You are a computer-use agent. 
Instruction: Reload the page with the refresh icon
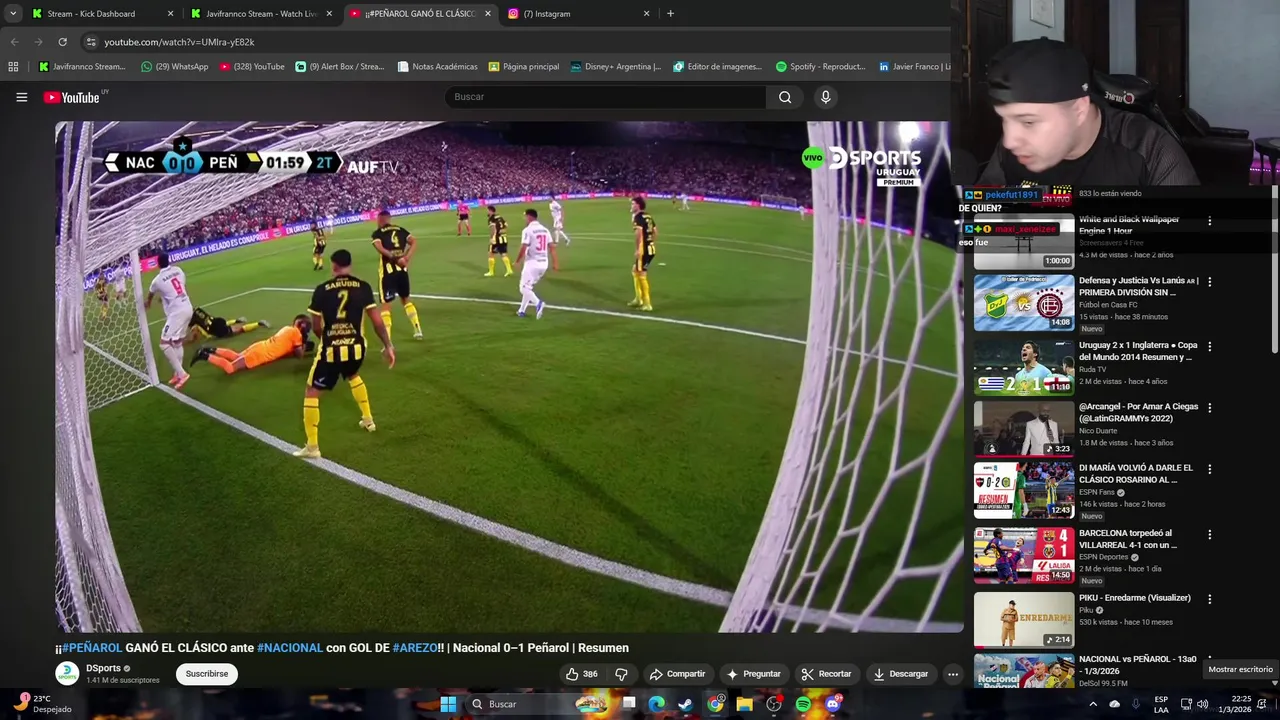click(62, 42)
